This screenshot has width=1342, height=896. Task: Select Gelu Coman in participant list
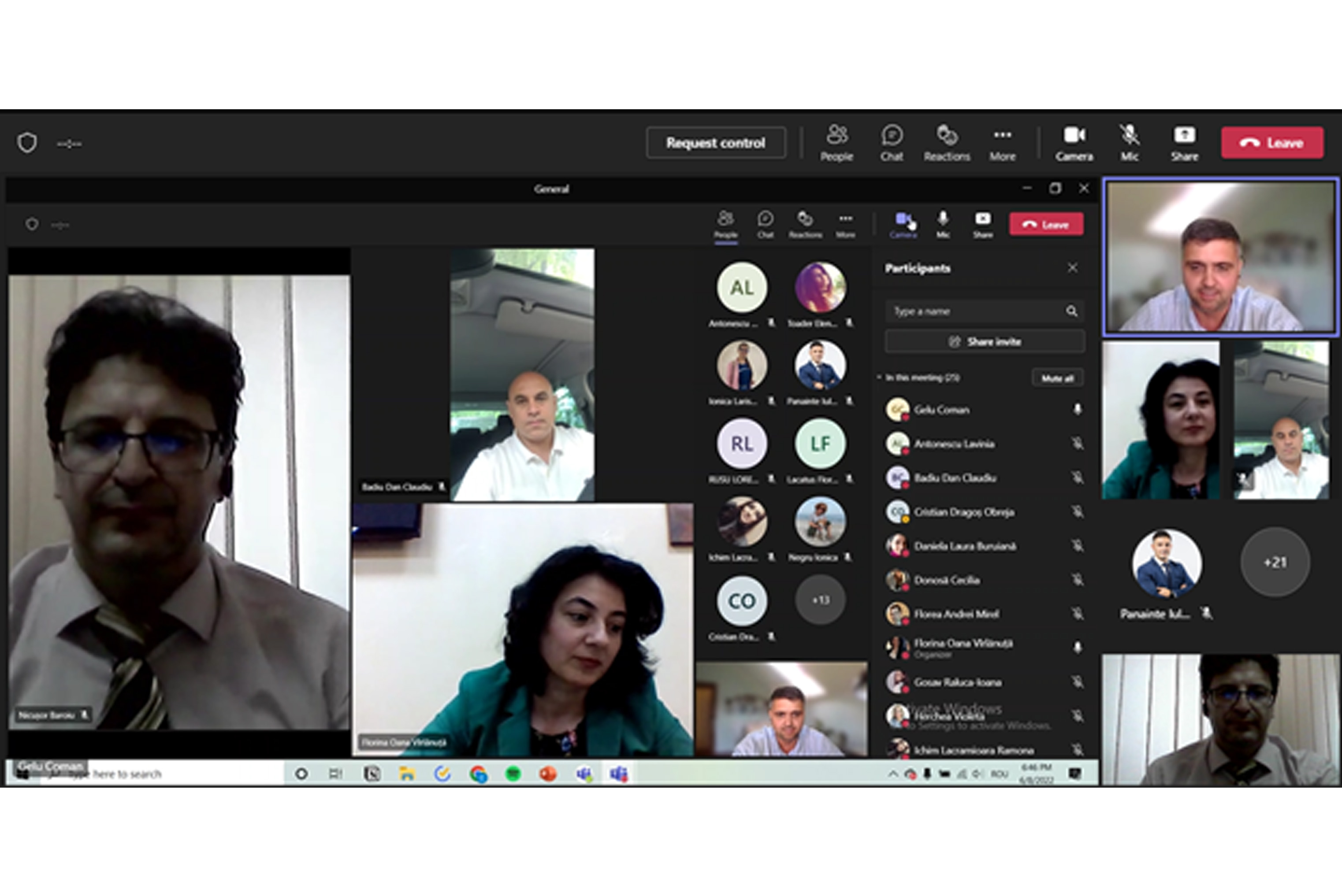pos(941,410)
